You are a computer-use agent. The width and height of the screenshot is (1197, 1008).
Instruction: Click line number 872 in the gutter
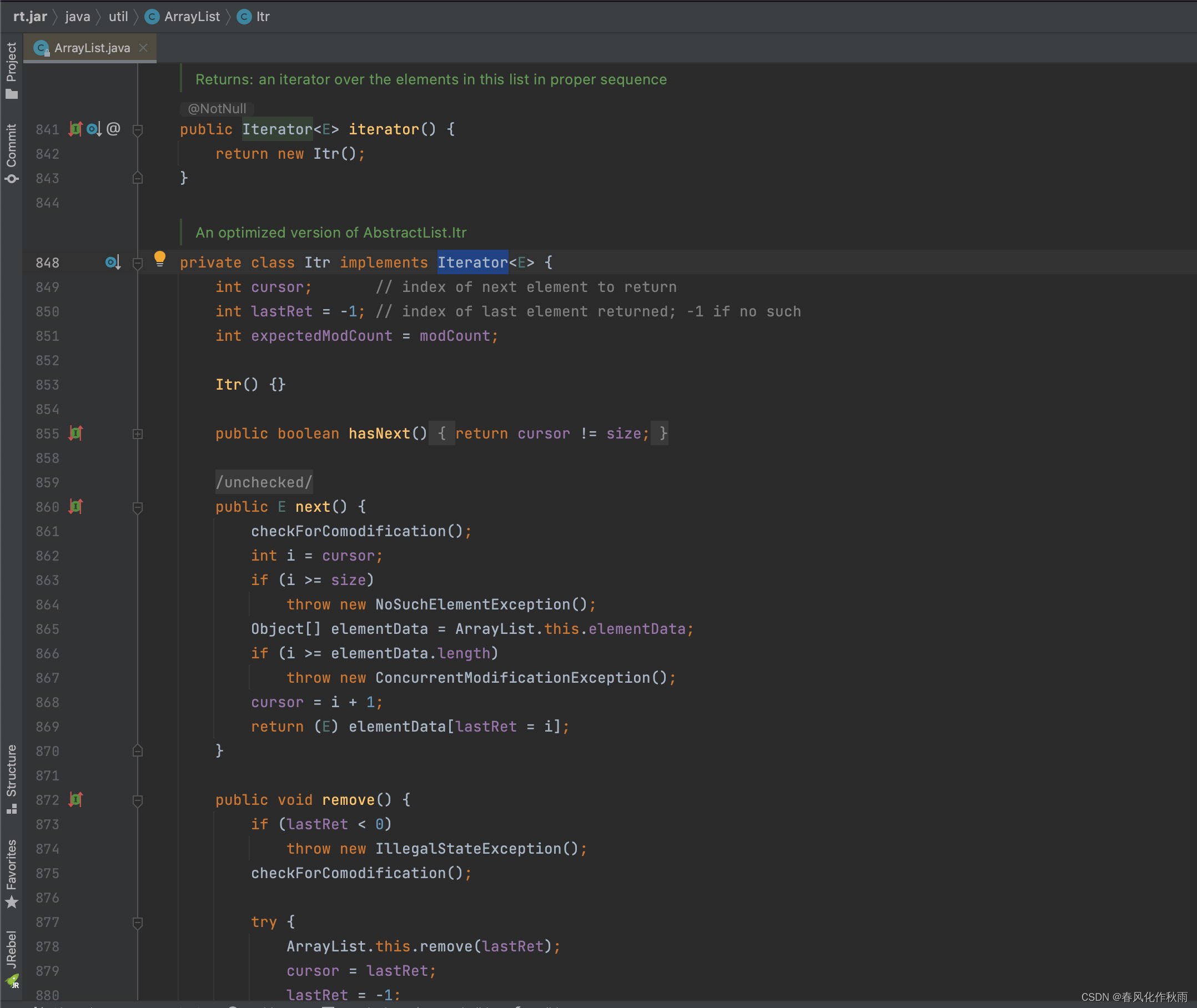click(47, 799)
